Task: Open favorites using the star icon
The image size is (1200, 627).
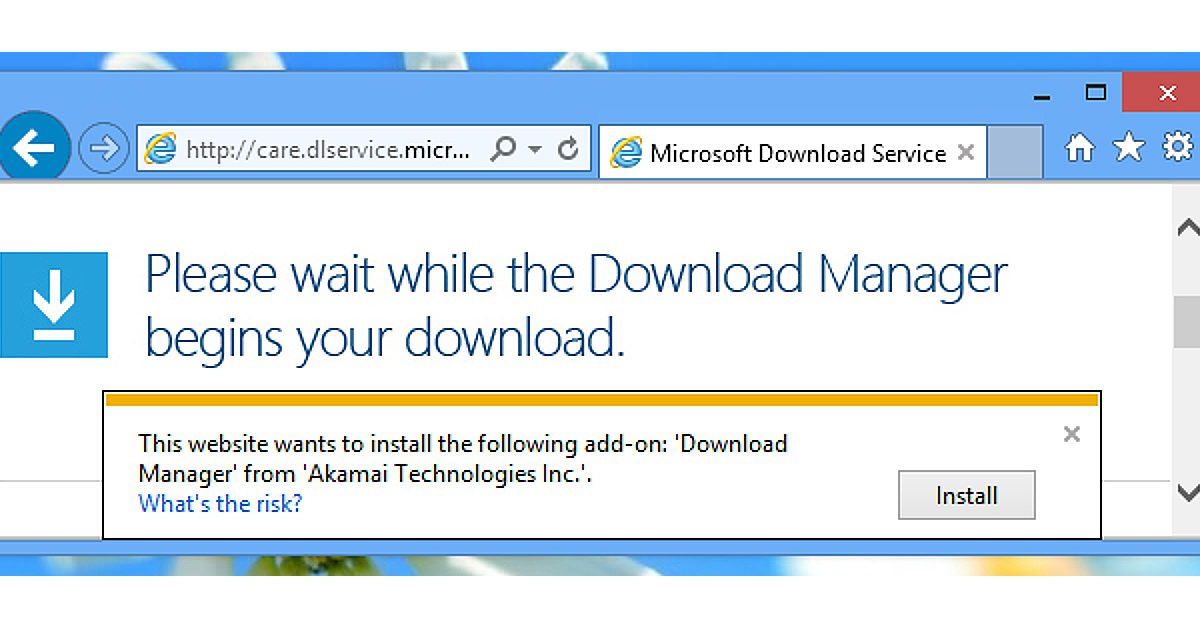Action: (x=1128, y=147)
